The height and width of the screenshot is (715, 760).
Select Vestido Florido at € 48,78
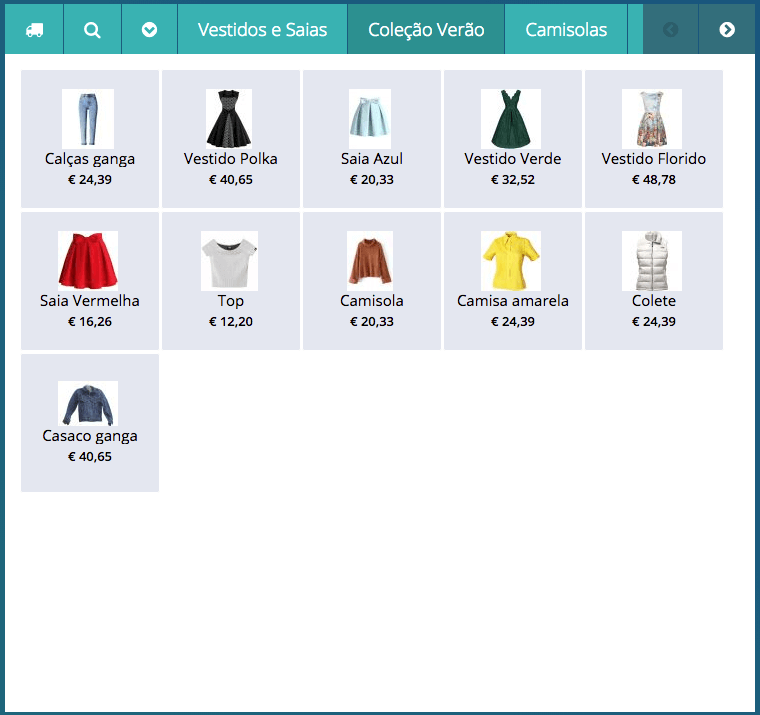click(654, 139)
